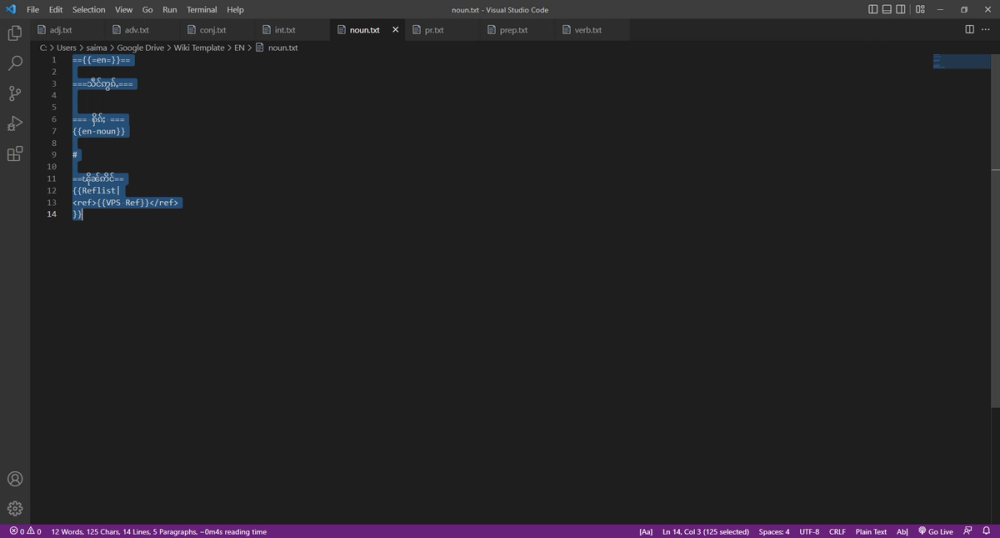Open the Run and Debug view
This screenshot has width=1000, height=538.
pyautogui.click(x=15, y=123)
